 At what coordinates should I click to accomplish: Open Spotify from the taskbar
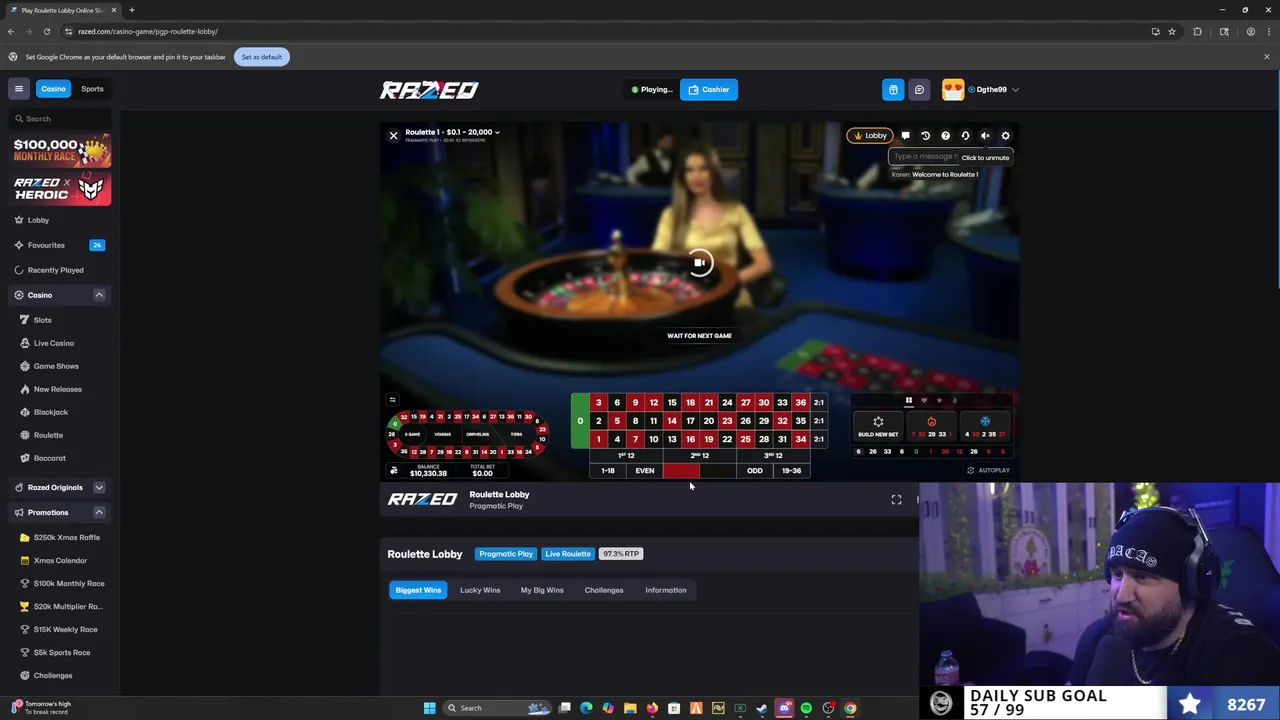[806, 708]
